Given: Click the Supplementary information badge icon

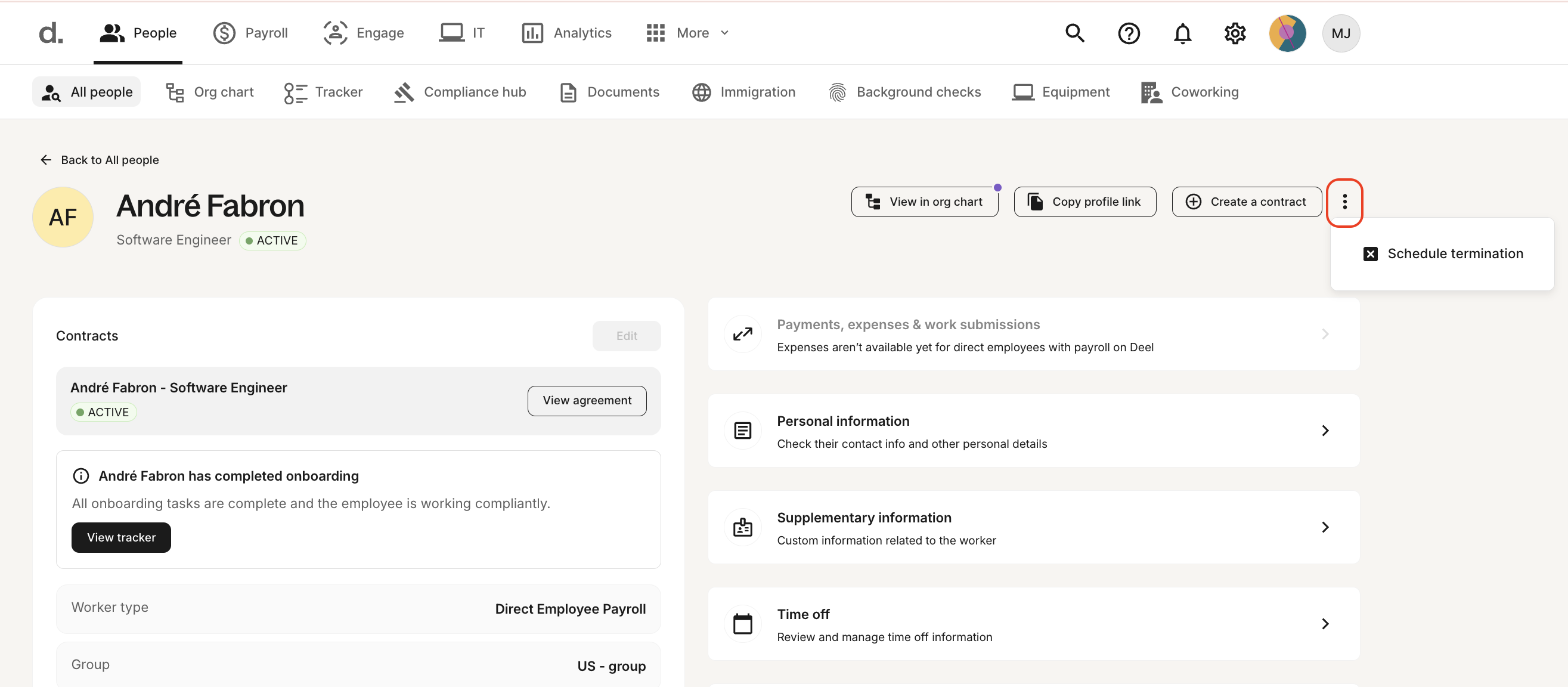Looking at the screenshot, I should (x=743, y=527).
